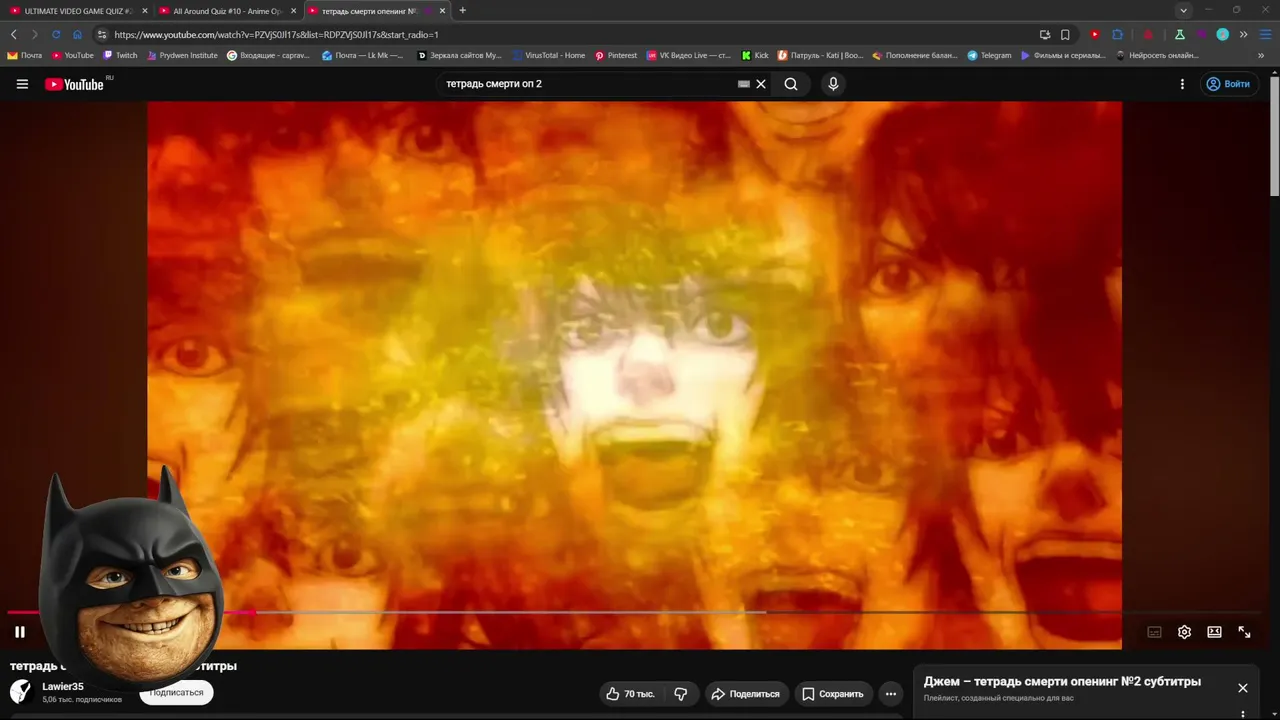1280x720 pixels.
Task: Expand hidden bookmarks overflow chevron
Action: (x=1261, y=55)
